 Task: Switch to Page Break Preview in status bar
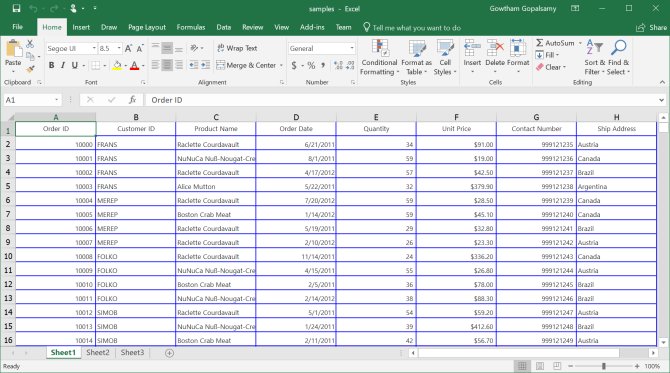[557, 366]
